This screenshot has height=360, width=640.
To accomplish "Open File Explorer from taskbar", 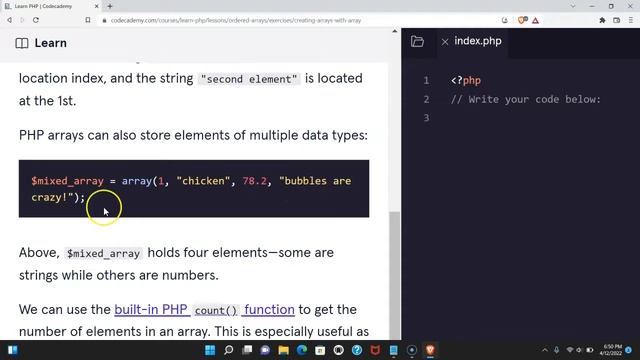I will [x=284, y=350].
